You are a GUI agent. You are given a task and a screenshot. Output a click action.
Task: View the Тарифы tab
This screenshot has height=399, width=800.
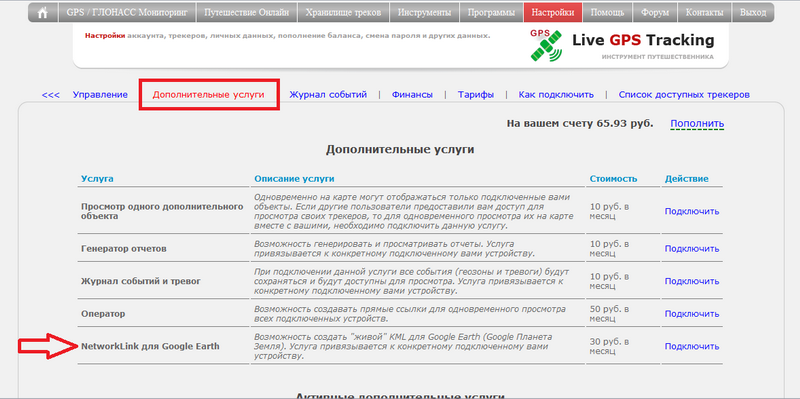[476, 94]
